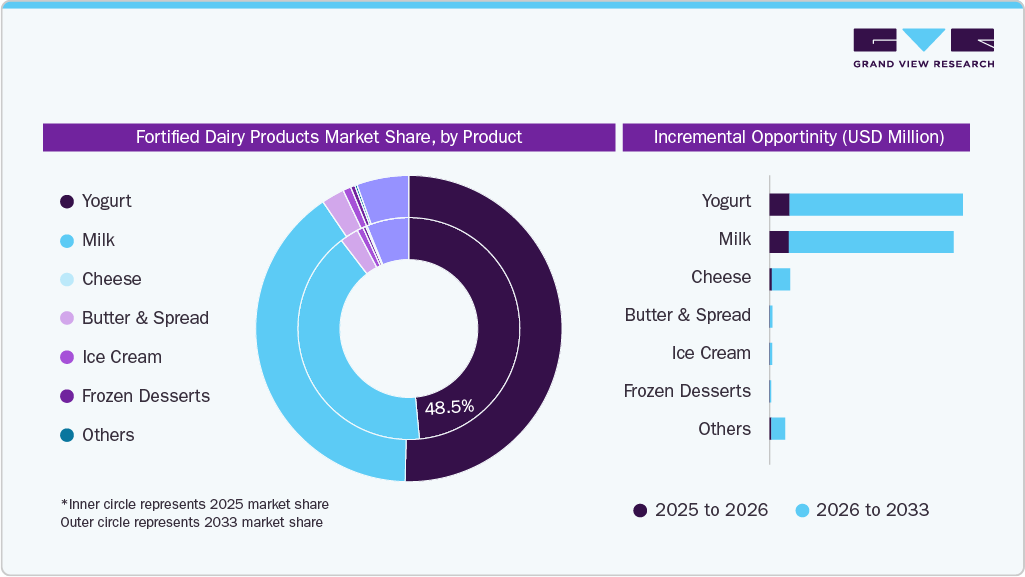This screenshot has width=1025, height=577.
Task: Click the Frozen Desserts legend dot
Action: pyautogui.click(x=67, y=396)
